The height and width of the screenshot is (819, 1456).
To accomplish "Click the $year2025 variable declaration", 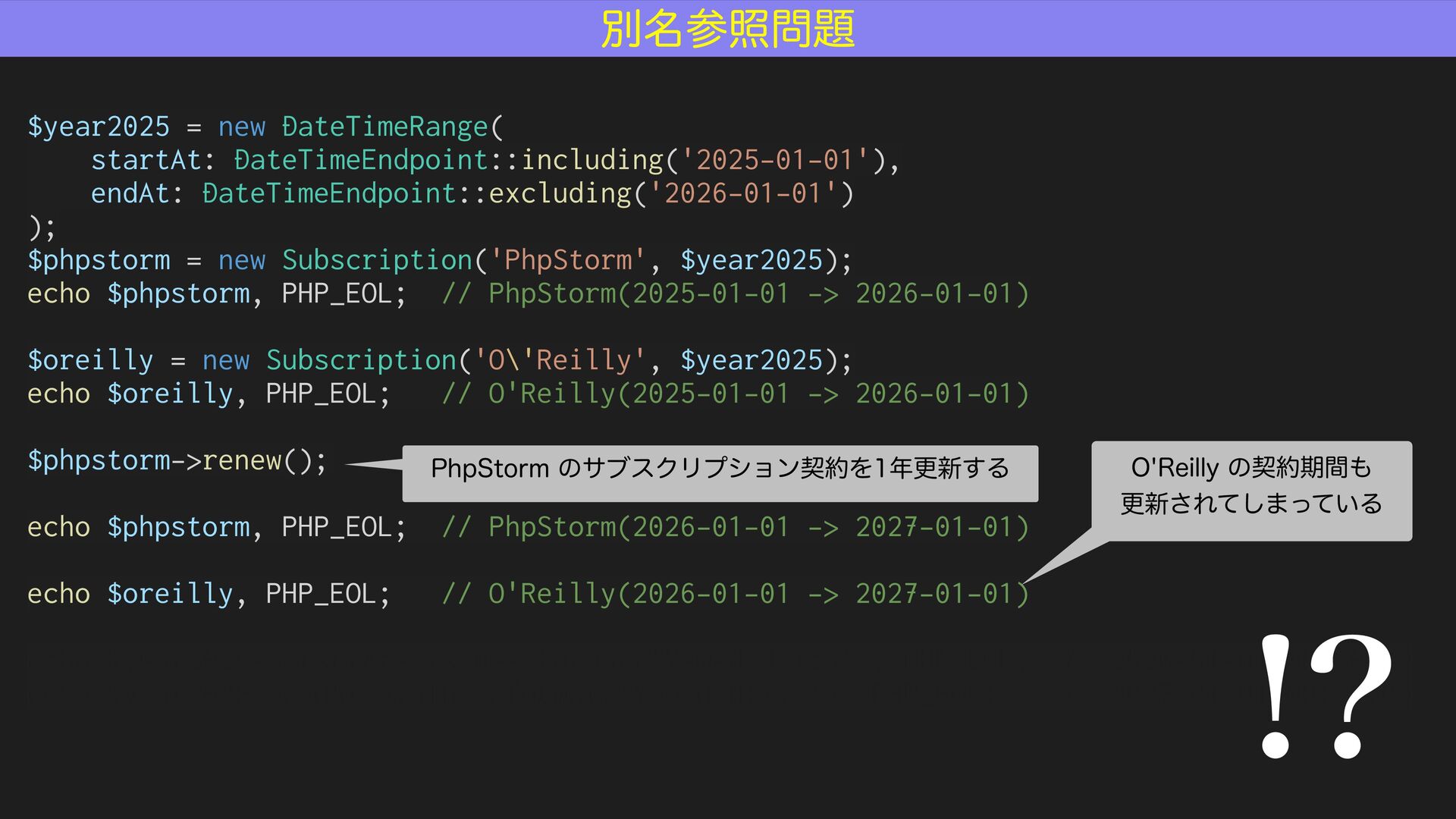I will 99,127.
